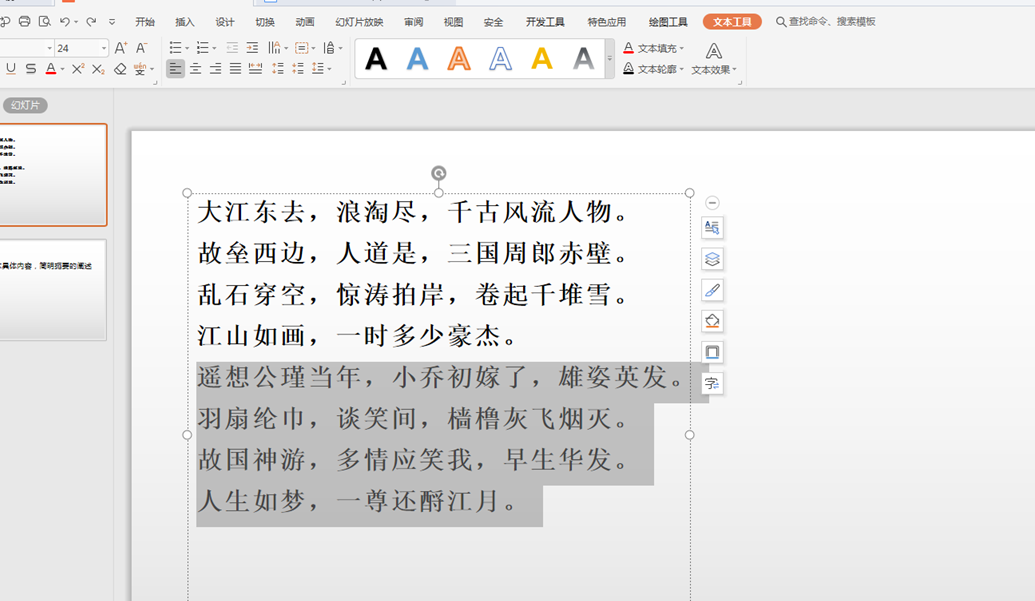Open the layers stacking floating icon
Screen dimensions: 1035x601
click(712, 259)
